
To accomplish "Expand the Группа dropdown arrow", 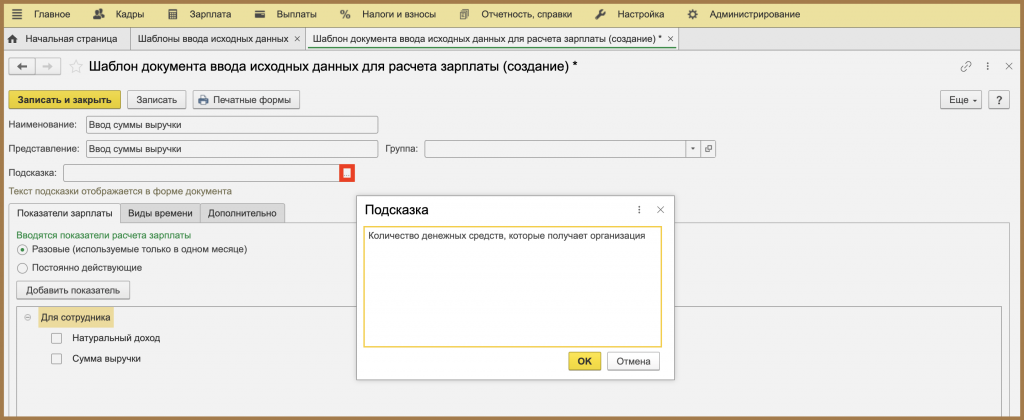I will [x=692, y=148].
